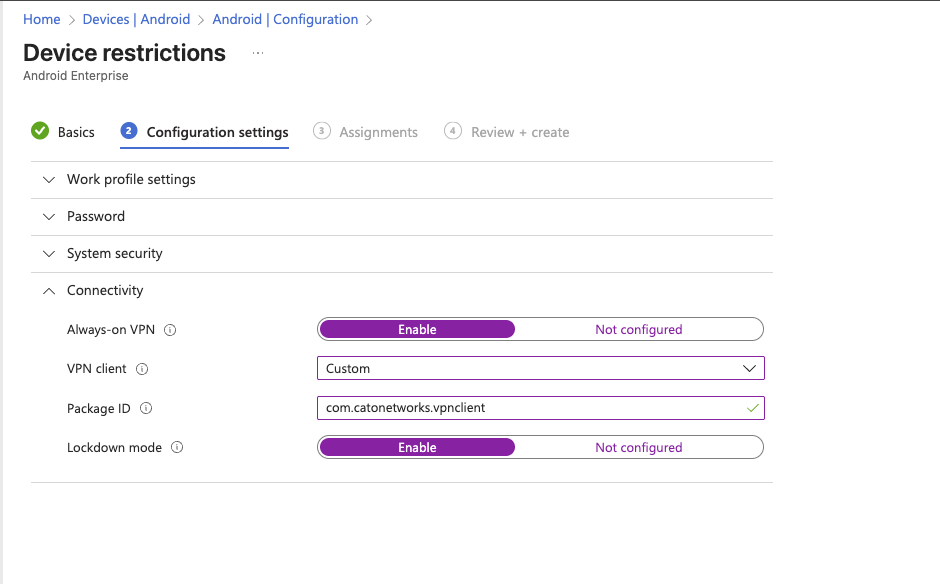This screenshot has height=584, width=940.
Task: Click the green checkmark Basics step icon
Action: tap(40, 131)
